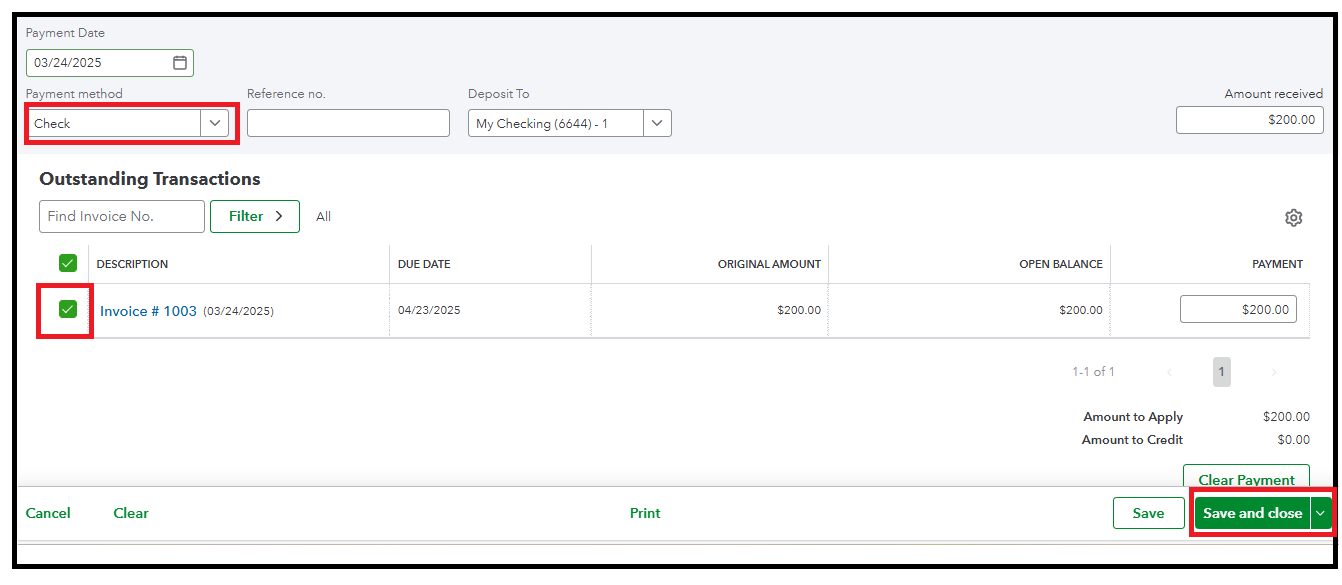Go to next page of transactions

pos(1273,372)
